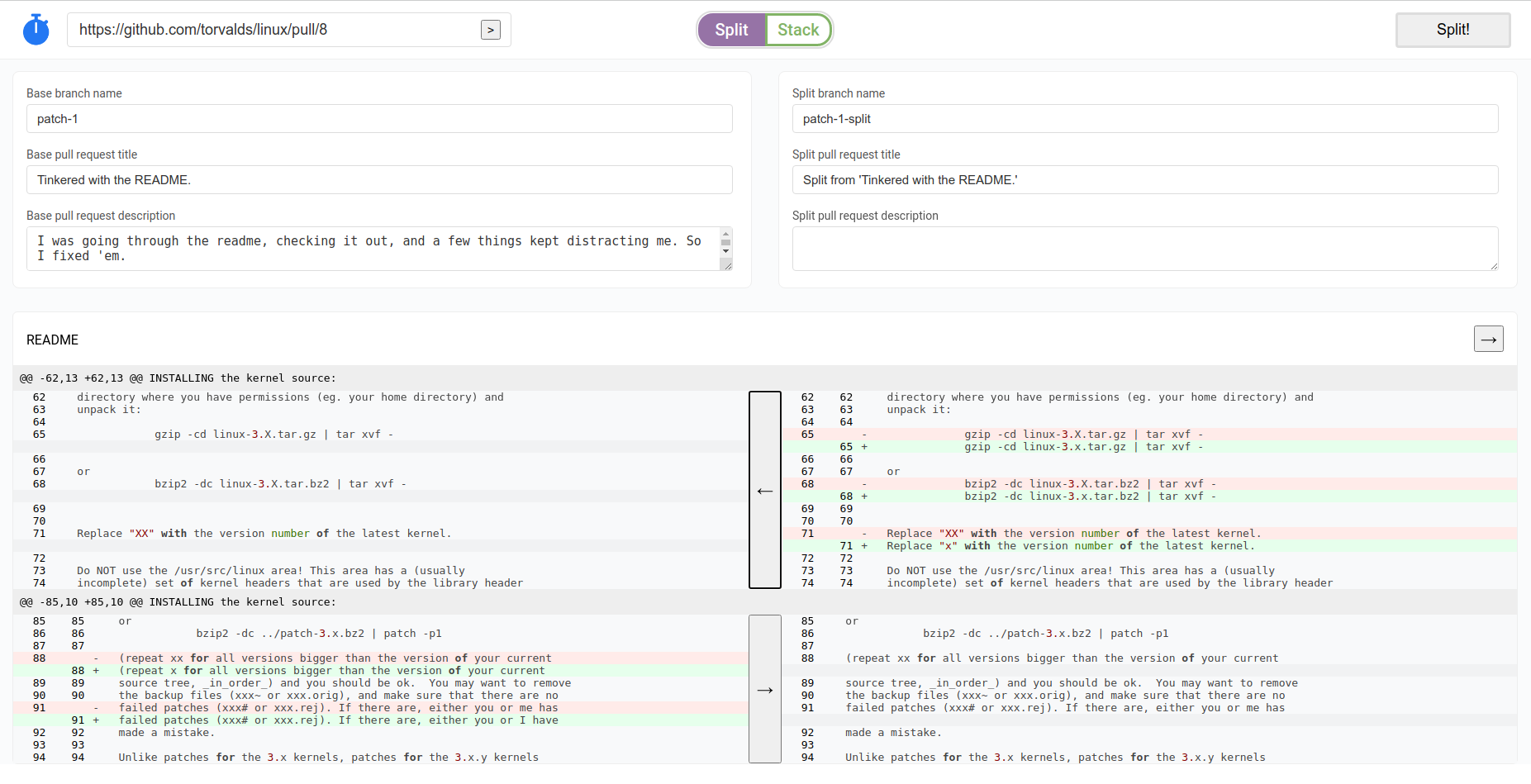The image size is (1531, 784).
Task: Move entire README file with right arrow
Action: pyautogui.click(x=1489, y=339)
